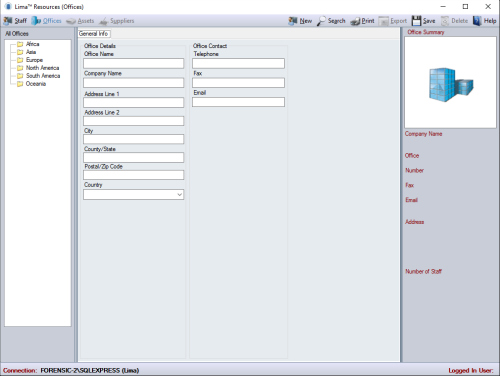Click the Postal/Zip Code field
The height and width of the screenshot is (376, 500).
[x=133, y=175]
